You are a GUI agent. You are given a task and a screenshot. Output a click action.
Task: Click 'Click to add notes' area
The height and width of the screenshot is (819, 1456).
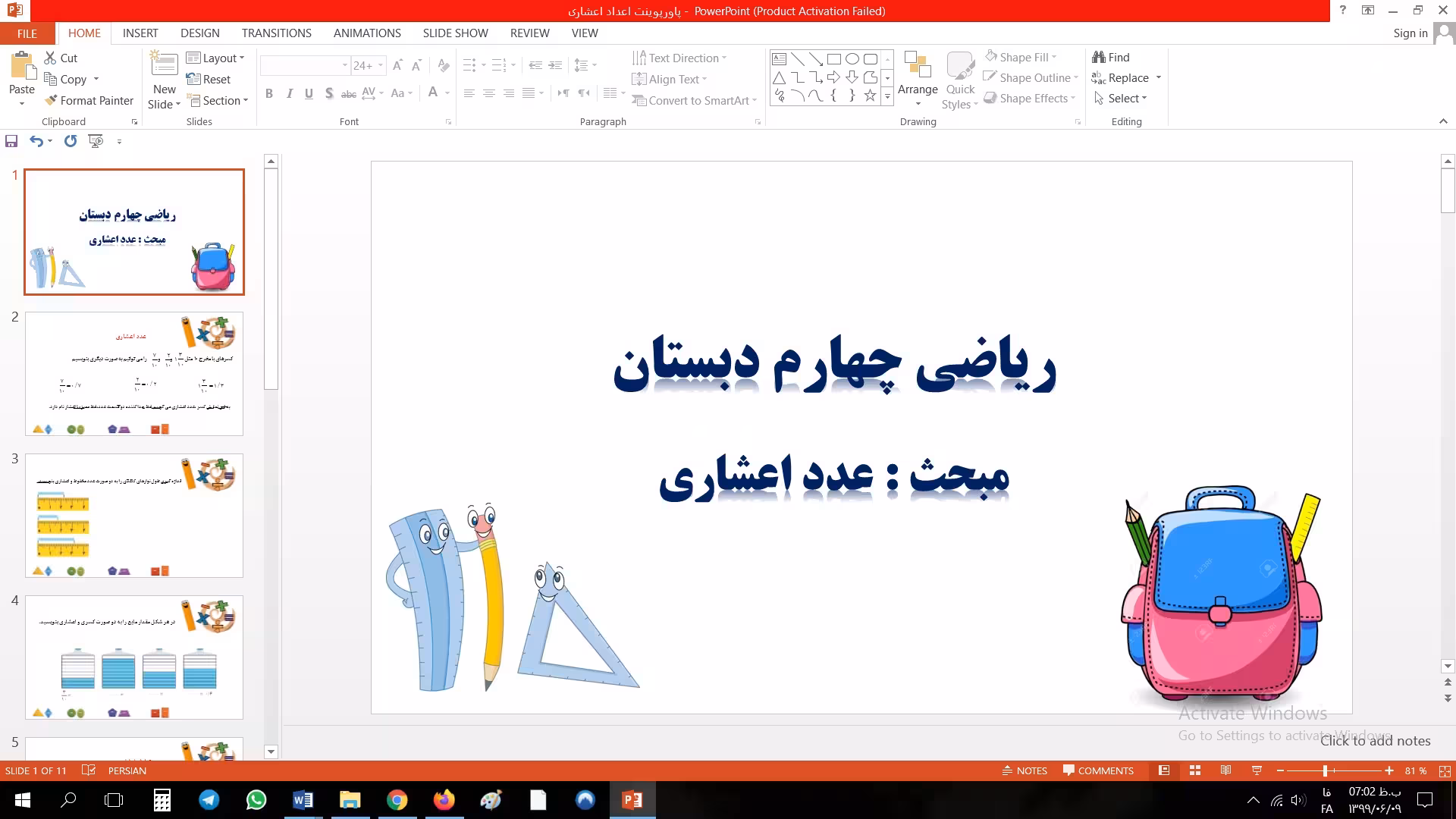click(1376, 741)
